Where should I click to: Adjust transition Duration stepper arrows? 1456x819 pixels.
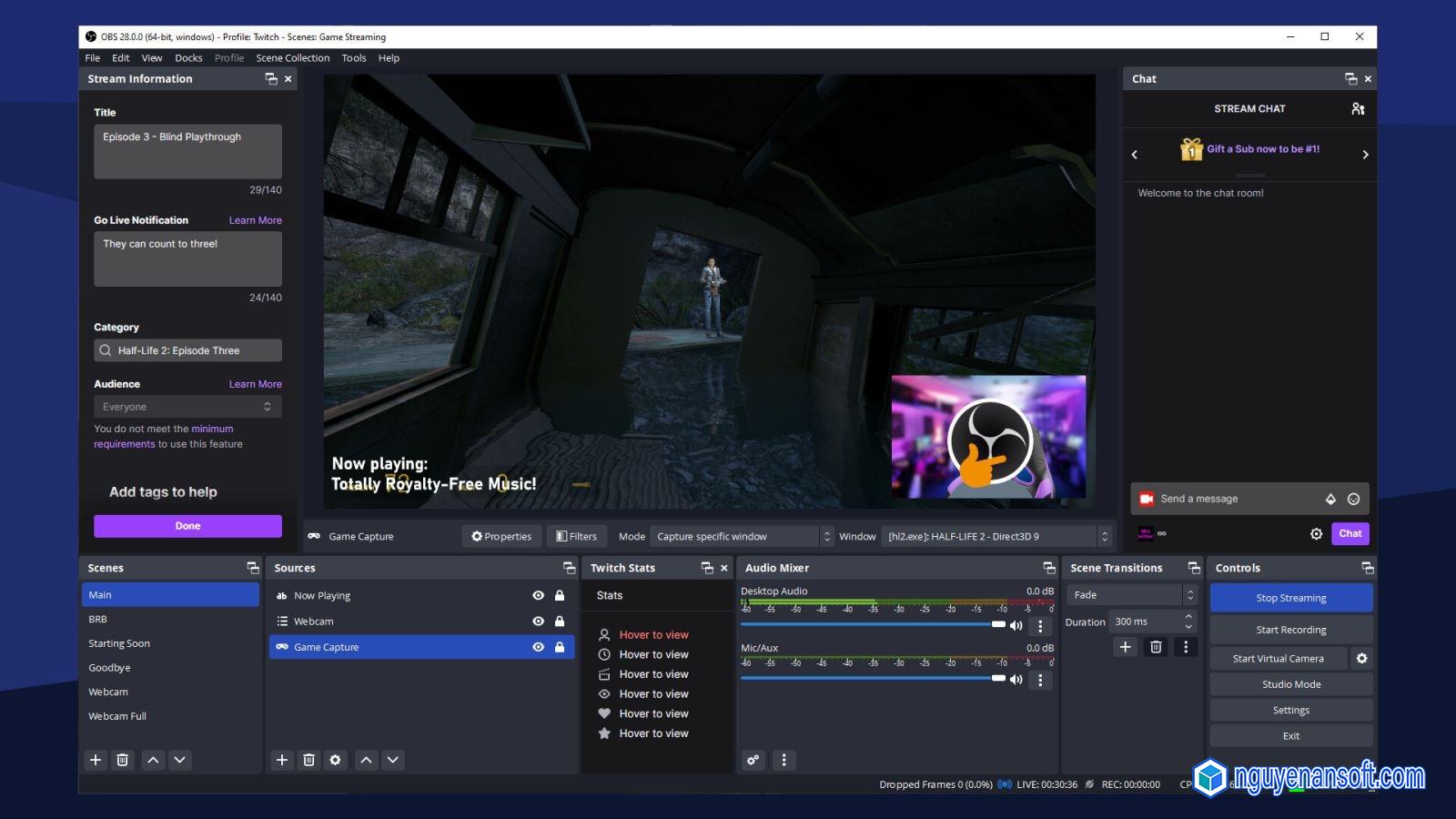[1188, 622]
